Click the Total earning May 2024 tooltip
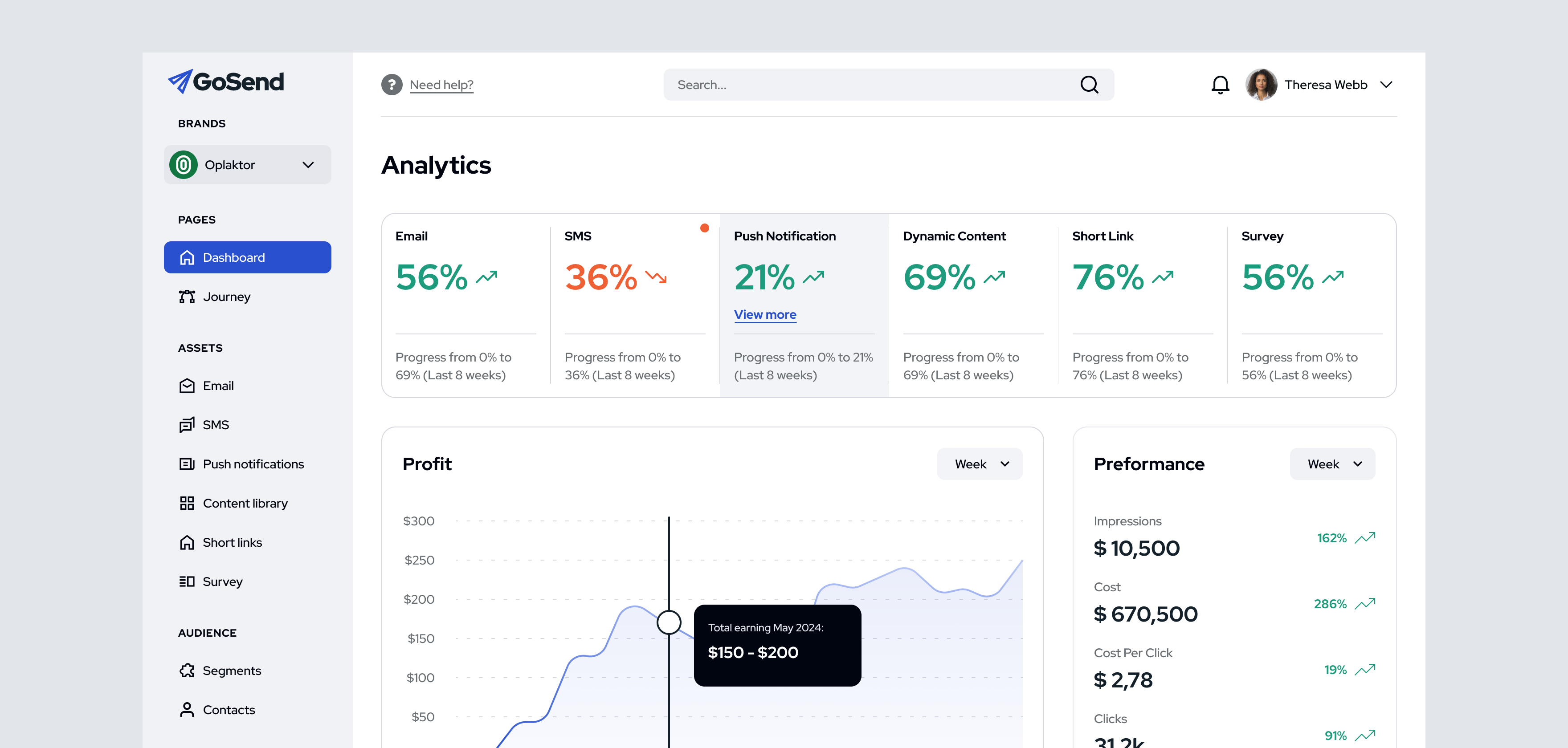The height and width of the screenshot is (748, 1568). (777, 646)
